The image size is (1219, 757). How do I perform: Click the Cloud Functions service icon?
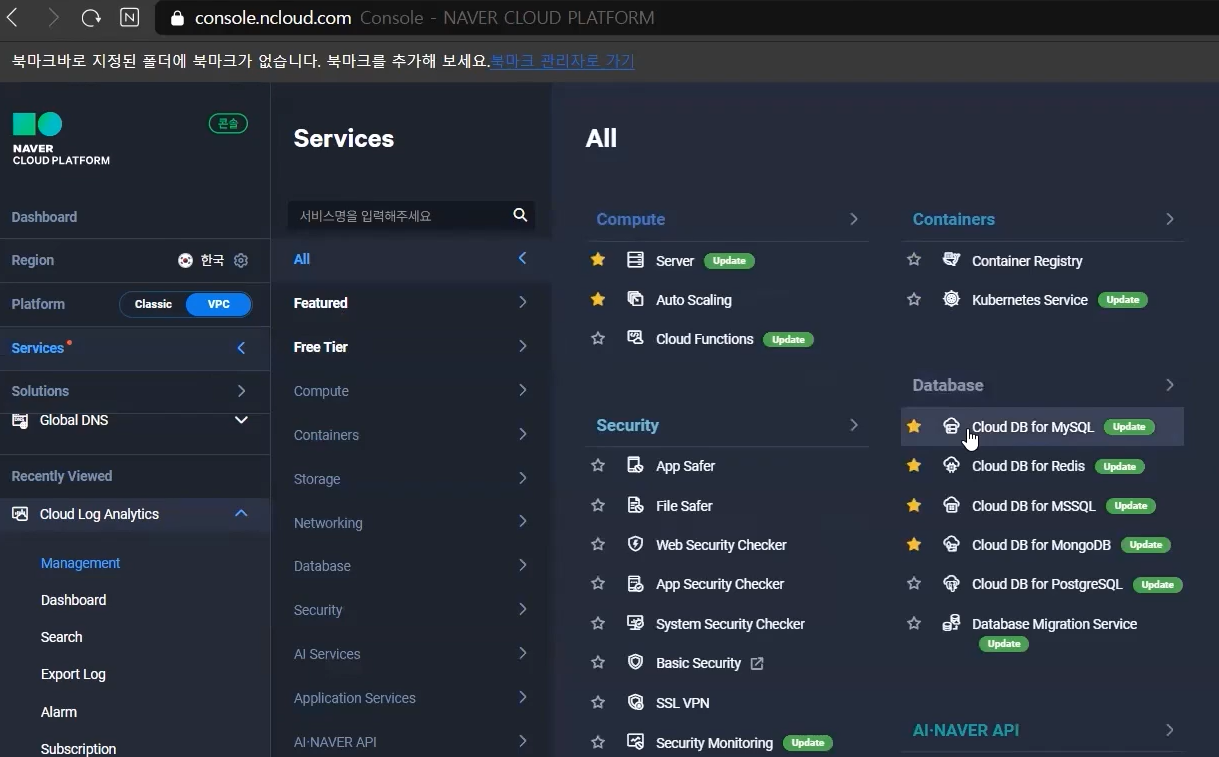(635, 338)
